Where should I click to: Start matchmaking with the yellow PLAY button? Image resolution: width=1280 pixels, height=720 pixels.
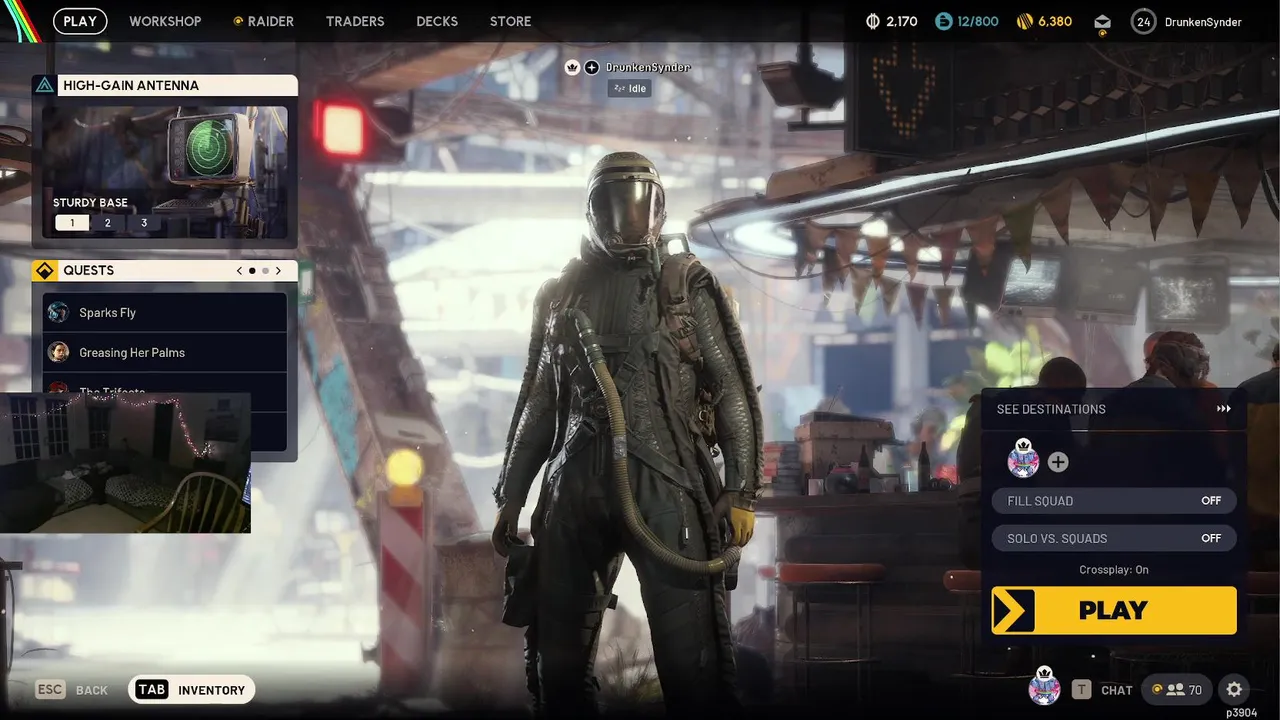pyautogui.click(x=1114, y=610)
